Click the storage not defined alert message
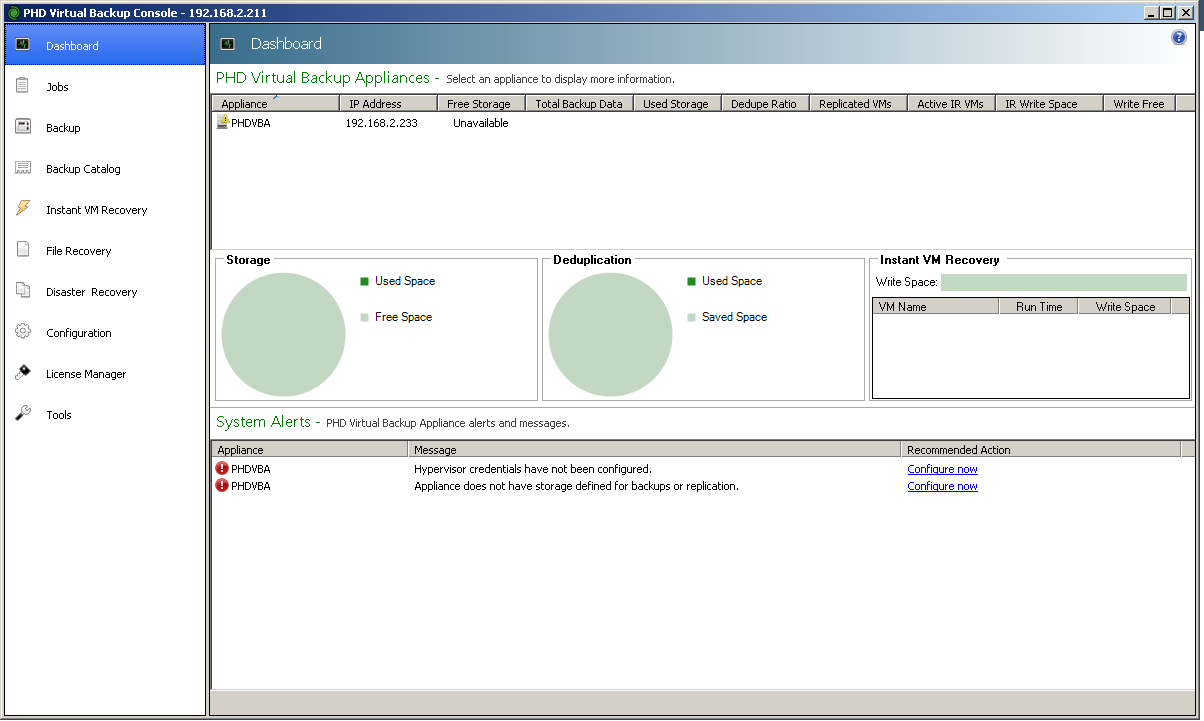The image size is (1204, 721). click(576, 486)
